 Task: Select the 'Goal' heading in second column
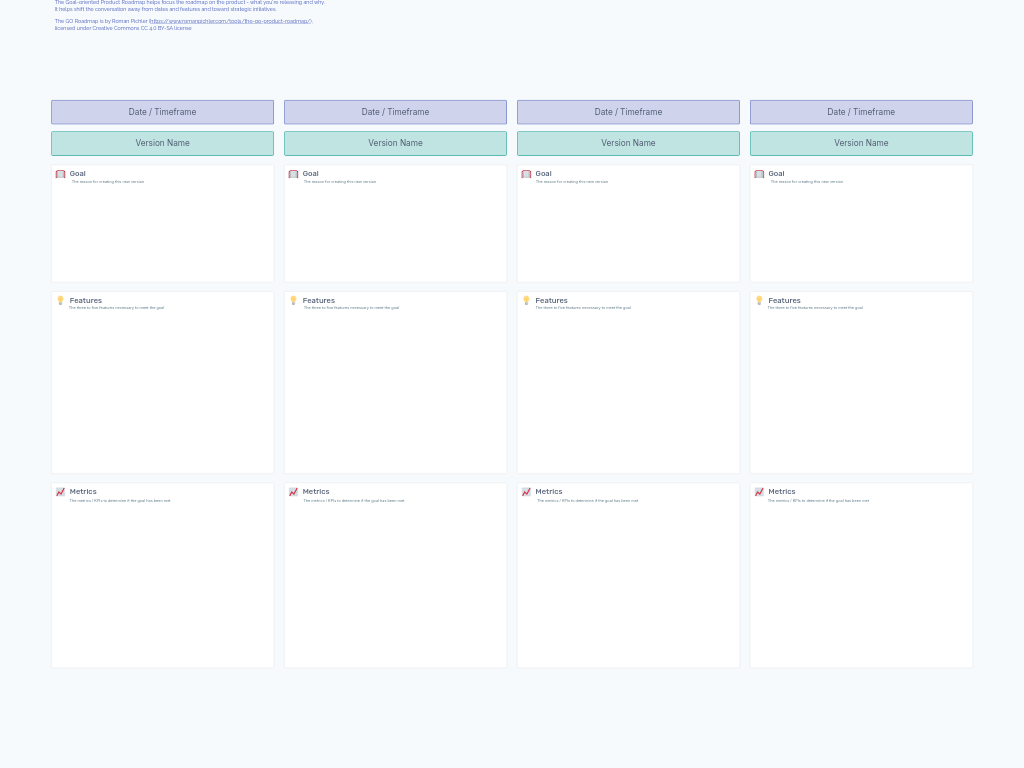click(310, 174)
